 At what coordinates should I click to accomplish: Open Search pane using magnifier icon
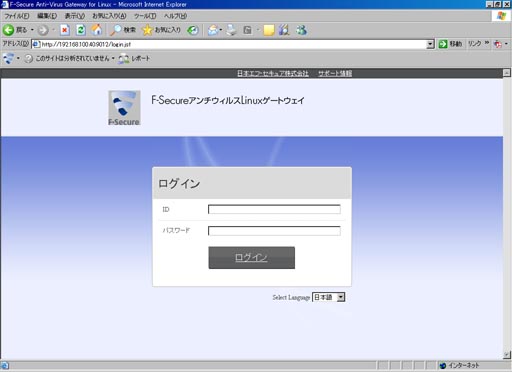pos(116,30)
